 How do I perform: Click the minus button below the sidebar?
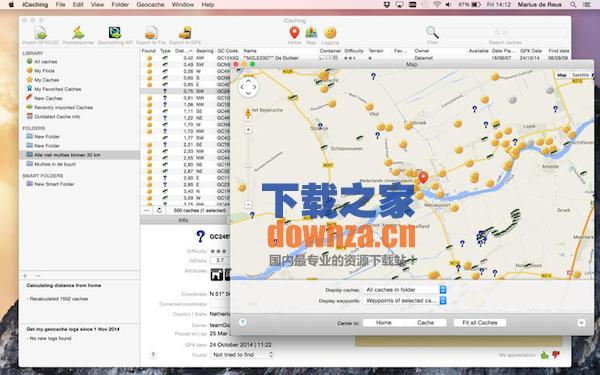click(38, 276)
